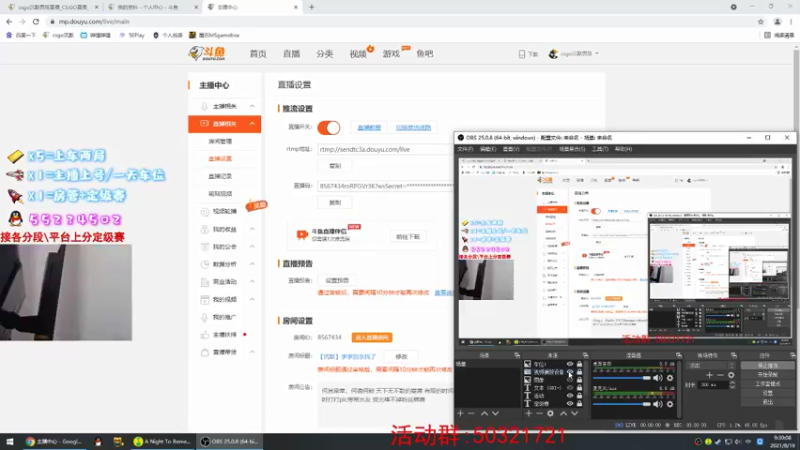
Task: Pop out the OBS Scenes dock panel icon
Action: point(517,355)
